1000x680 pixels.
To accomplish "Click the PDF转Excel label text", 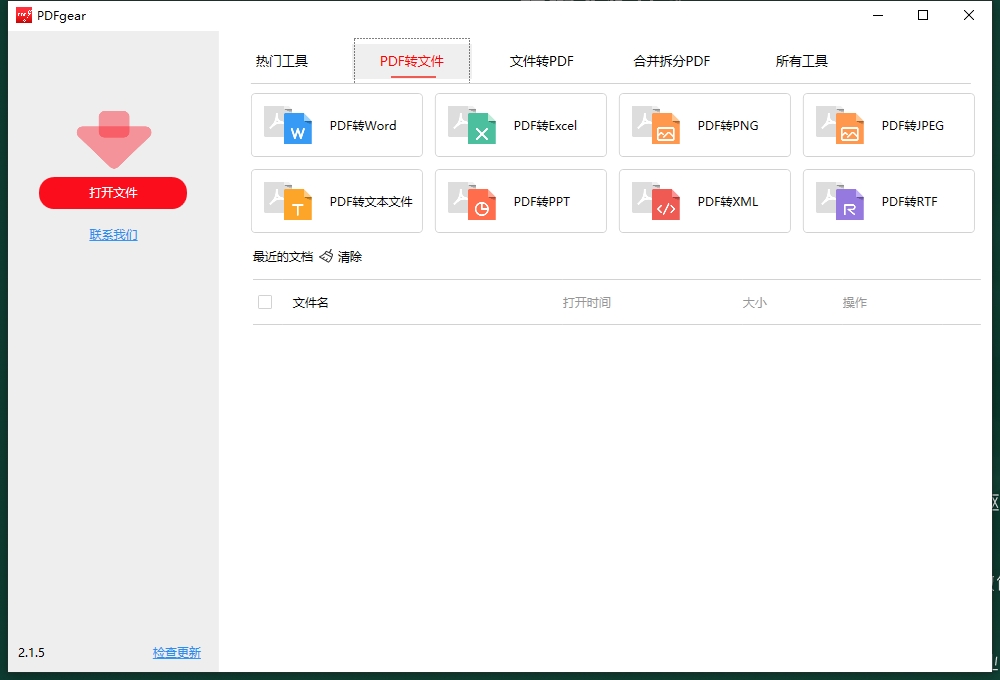I will click(x=545, y=126).
